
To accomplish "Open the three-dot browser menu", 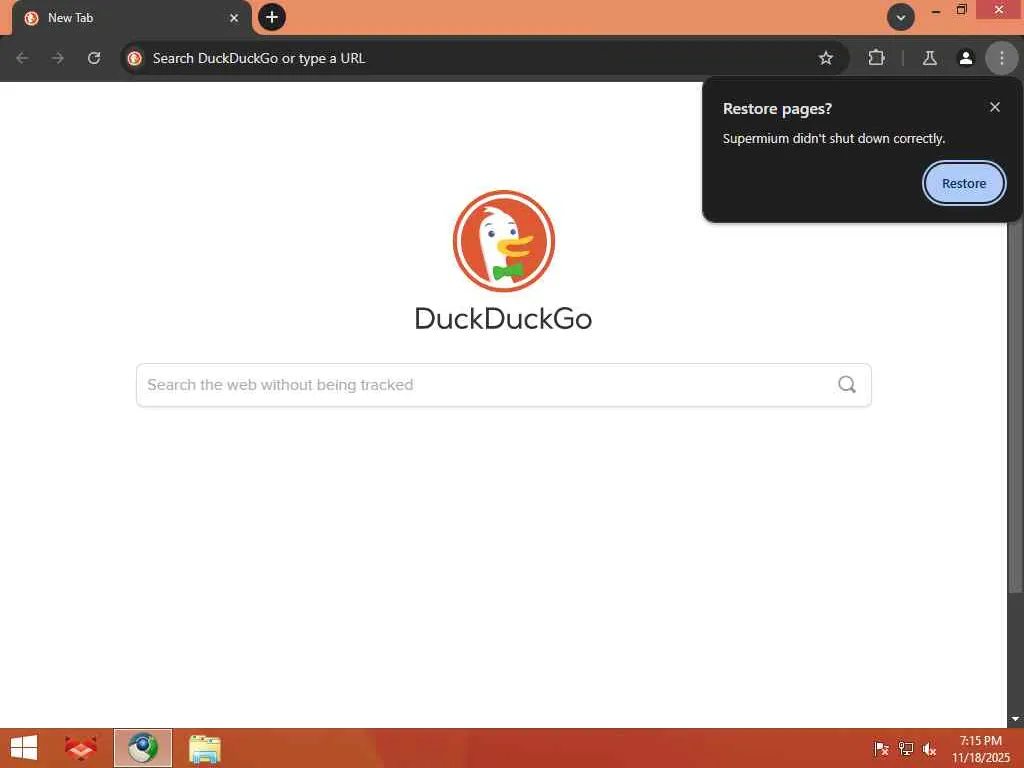I will (1001, 58).
